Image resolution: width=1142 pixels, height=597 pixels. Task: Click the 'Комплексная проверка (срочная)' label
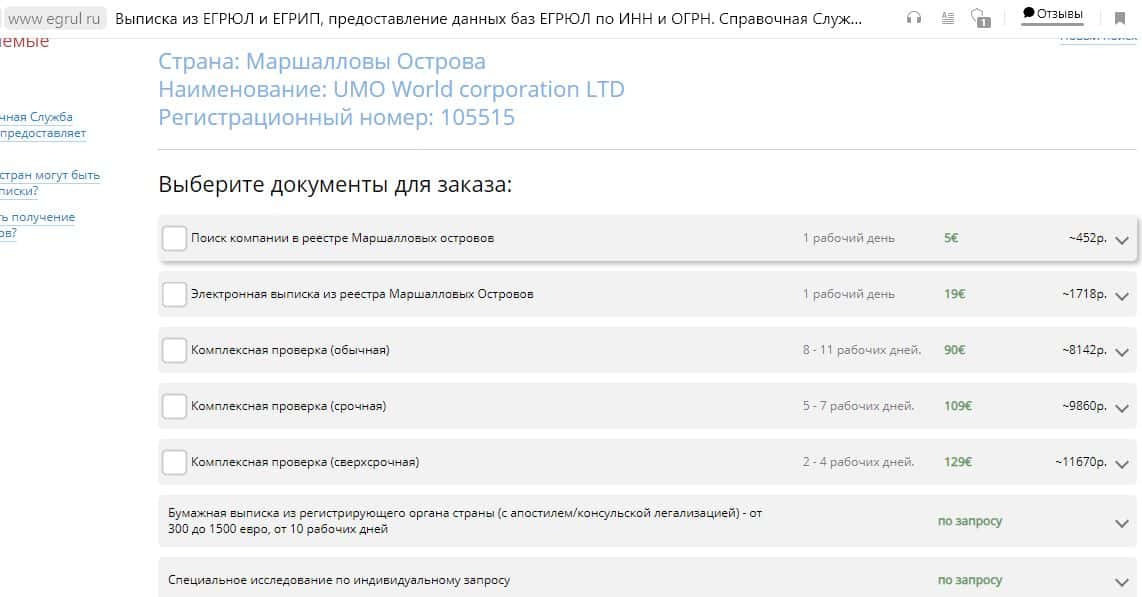tap(288, 406)
